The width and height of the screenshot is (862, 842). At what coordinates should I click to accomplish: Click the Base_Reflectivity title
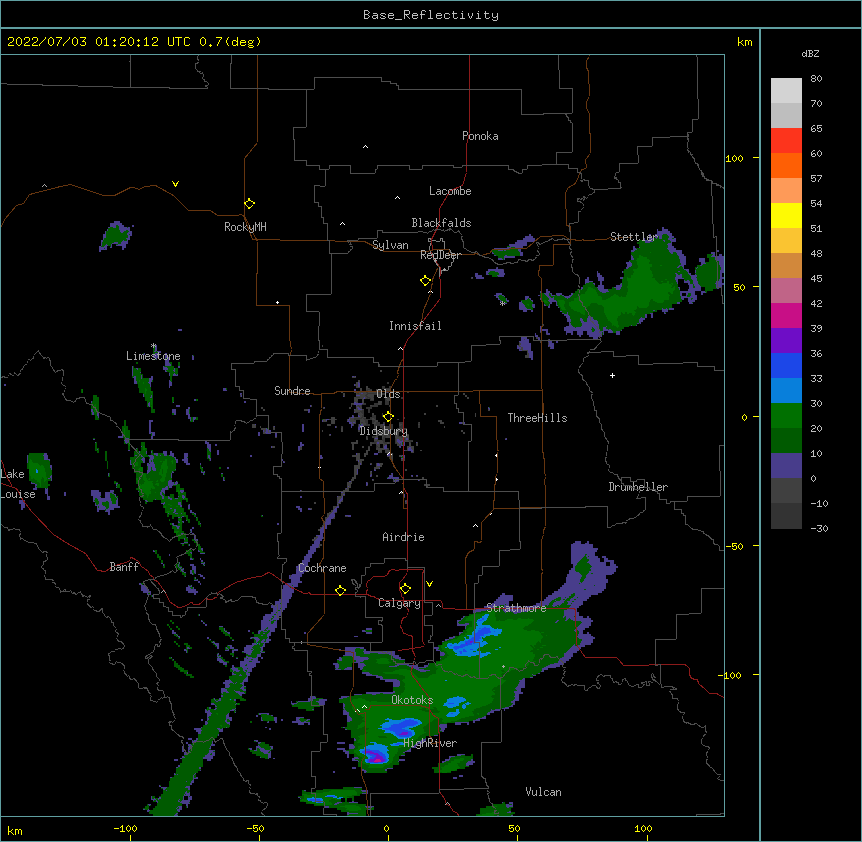click(431, 15)
